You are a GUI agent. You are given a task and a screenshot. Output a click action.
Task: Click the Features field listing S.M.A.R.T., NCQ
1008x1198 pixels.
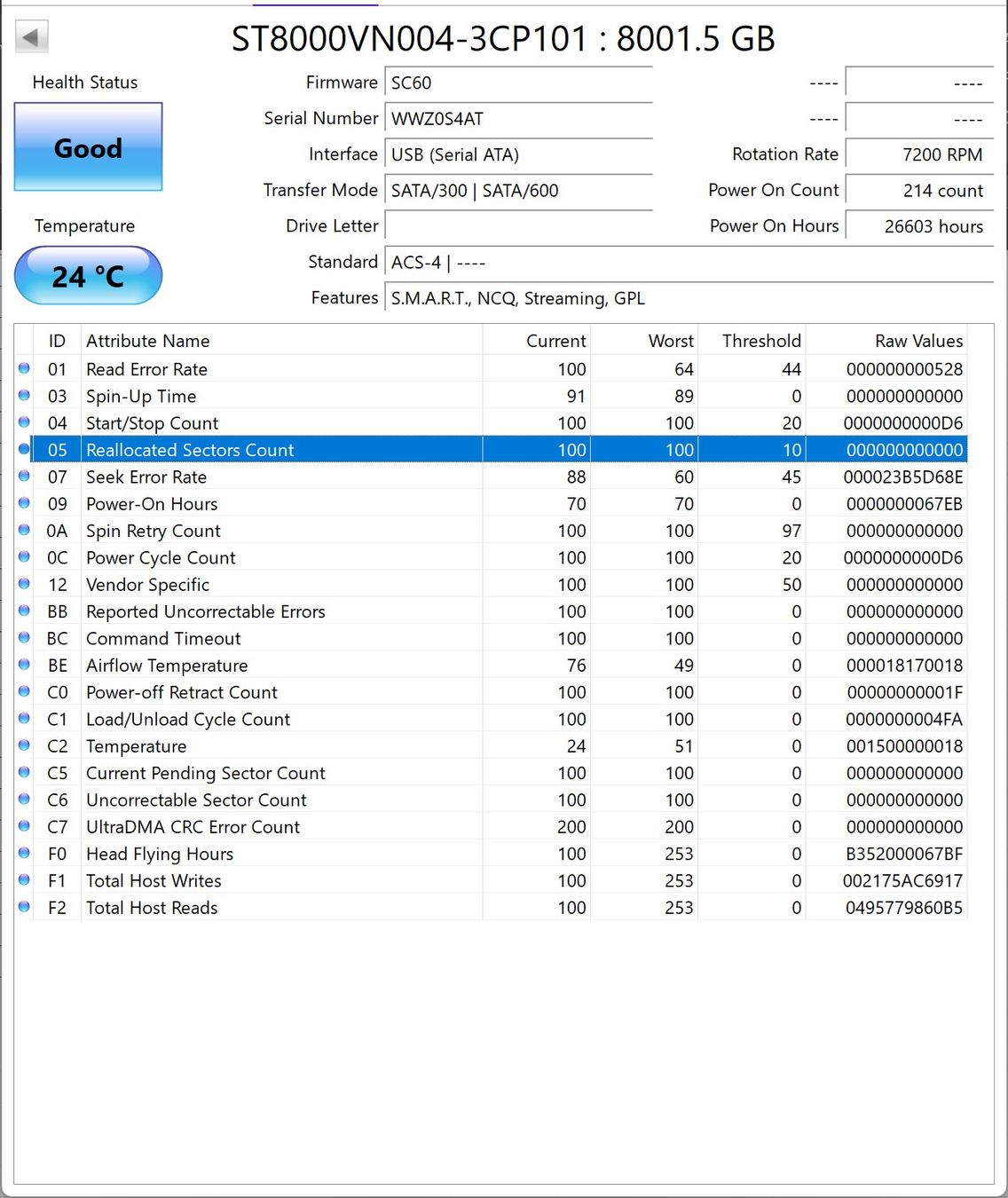689,298
